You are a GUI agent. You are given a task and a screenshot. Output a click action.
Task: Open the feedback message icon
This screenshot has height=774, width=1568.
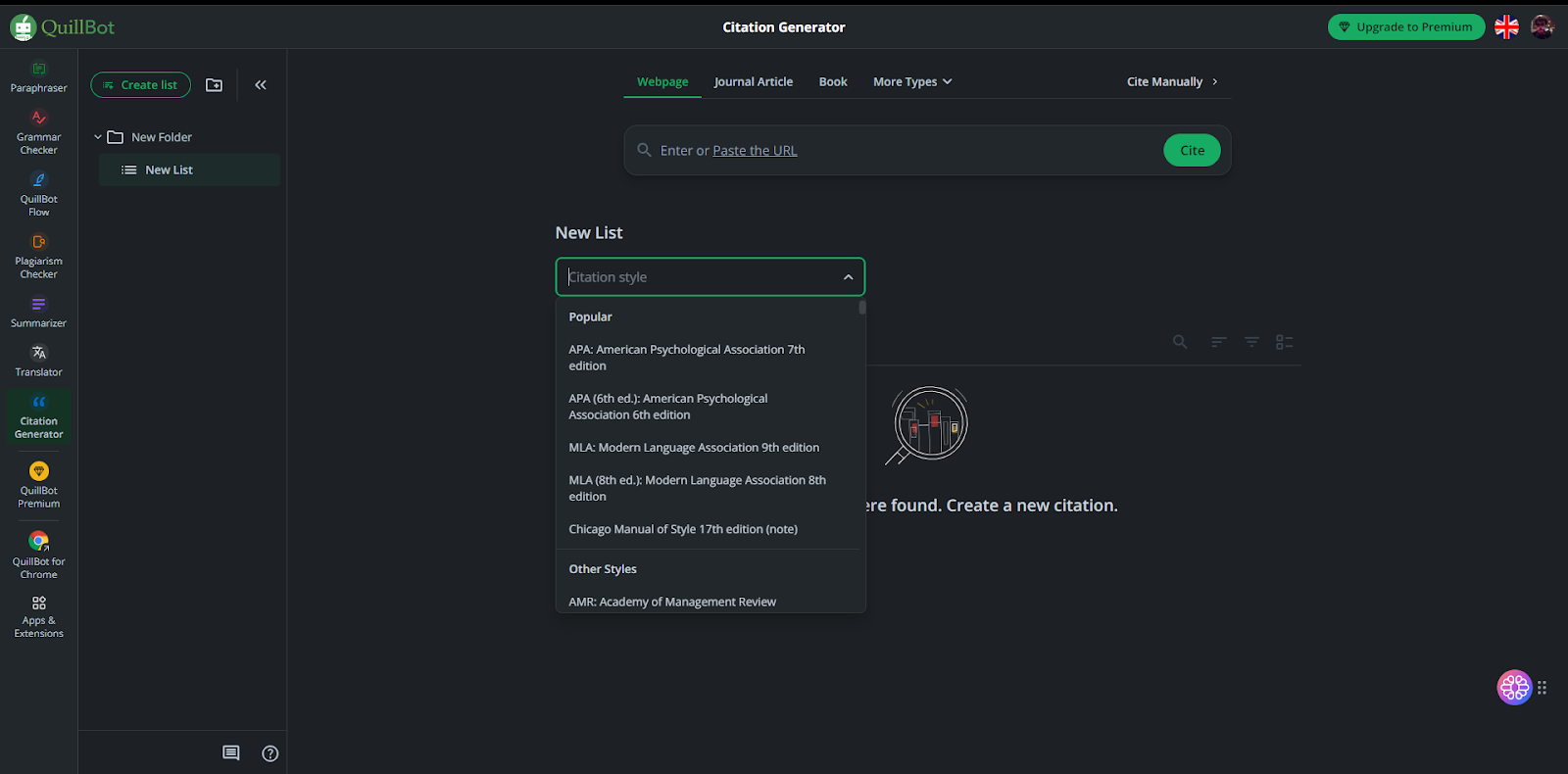231,752
